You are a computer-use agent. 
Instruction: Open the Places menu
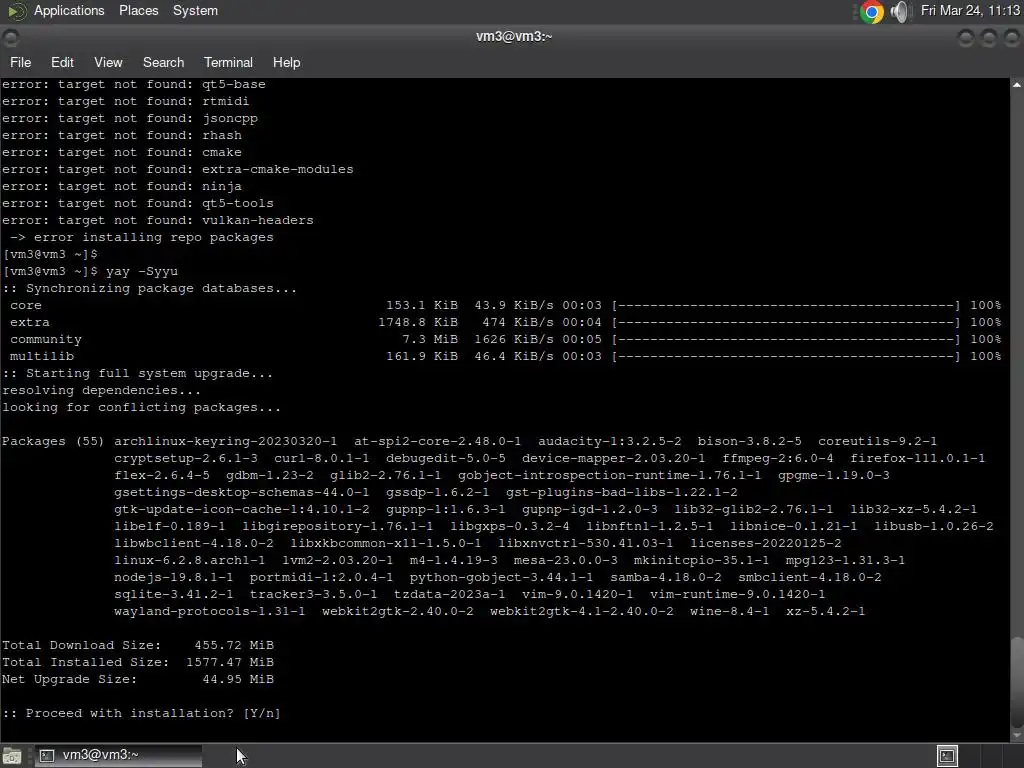138,10
